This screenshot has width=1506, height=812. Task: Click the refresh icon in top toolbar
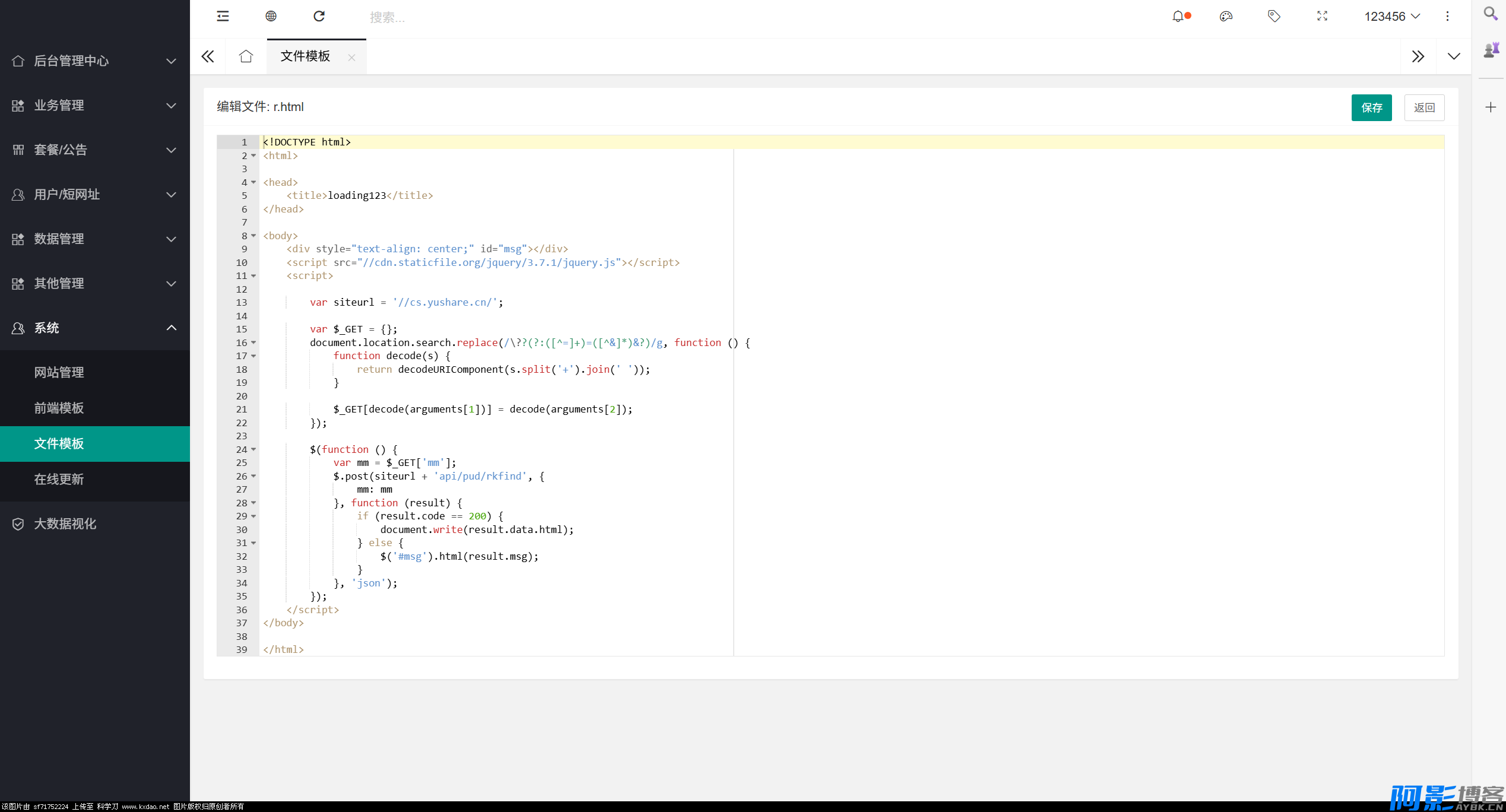319,16
